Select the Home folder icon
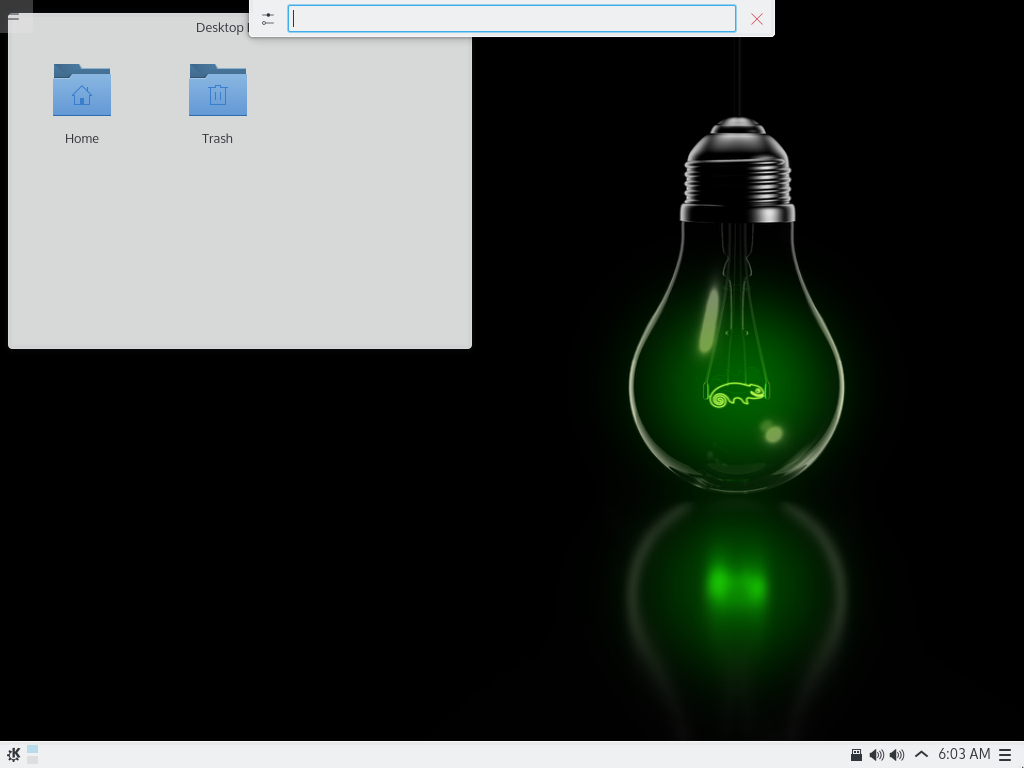Image resolution: width=1024 pixels, height=768 pixels. (82, 91)
